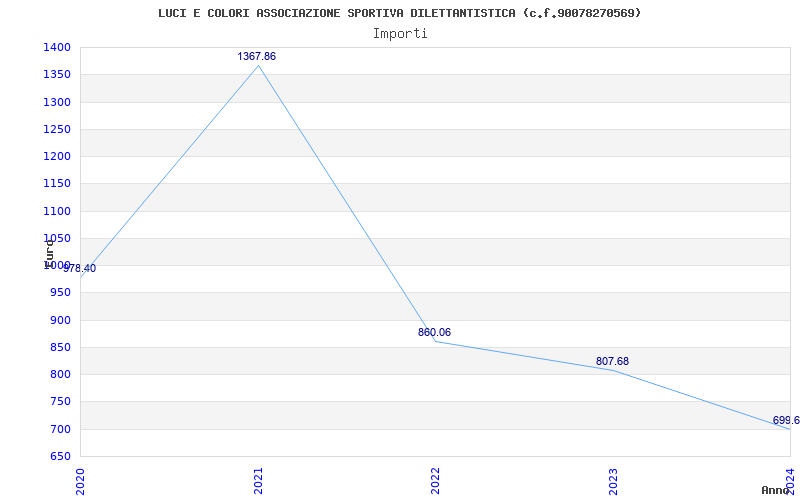
Task: Click the Anno x-axis title
Action: pos(775,490)
